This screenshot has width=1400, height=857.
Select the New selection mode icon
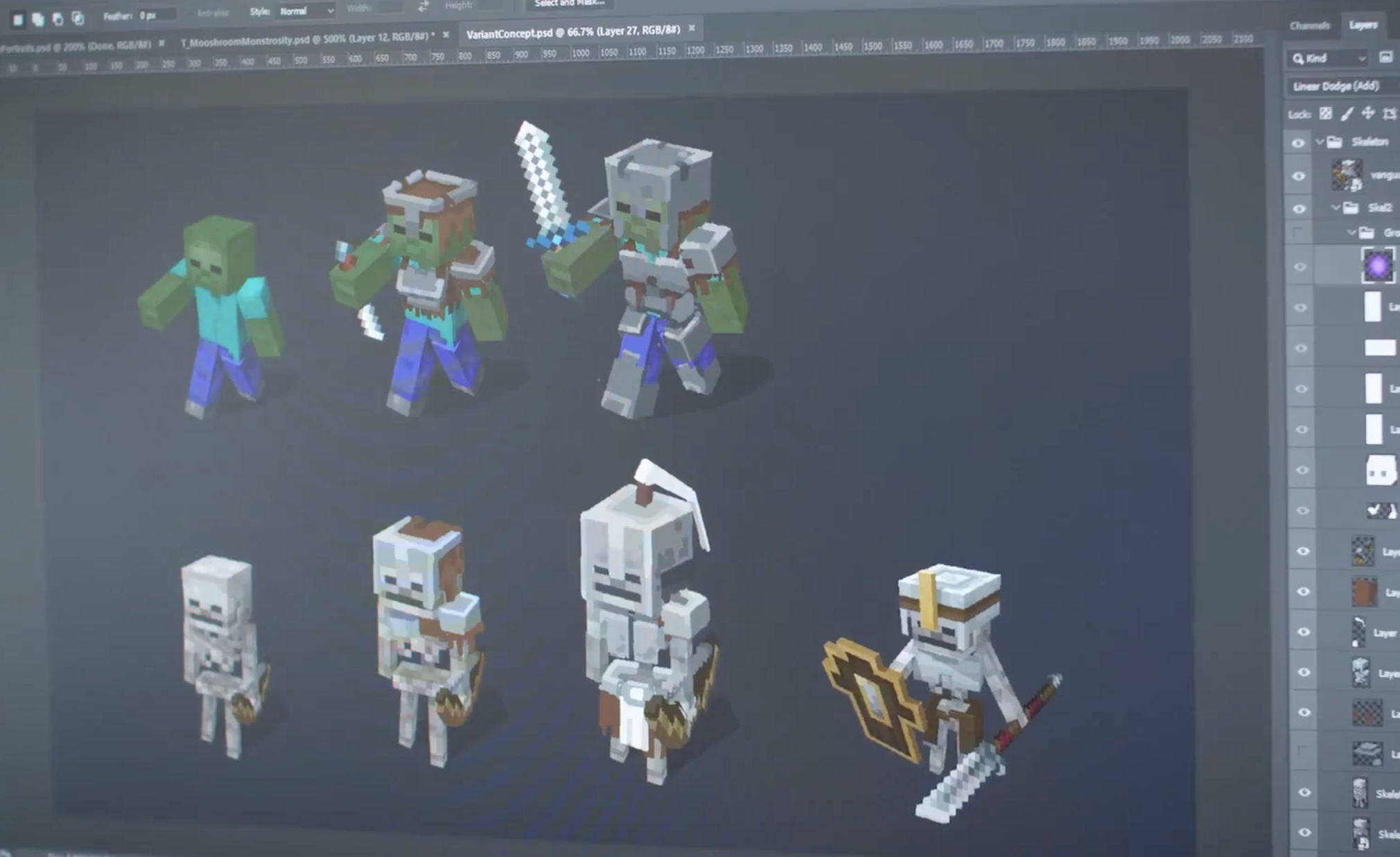[x=18, y=20]
